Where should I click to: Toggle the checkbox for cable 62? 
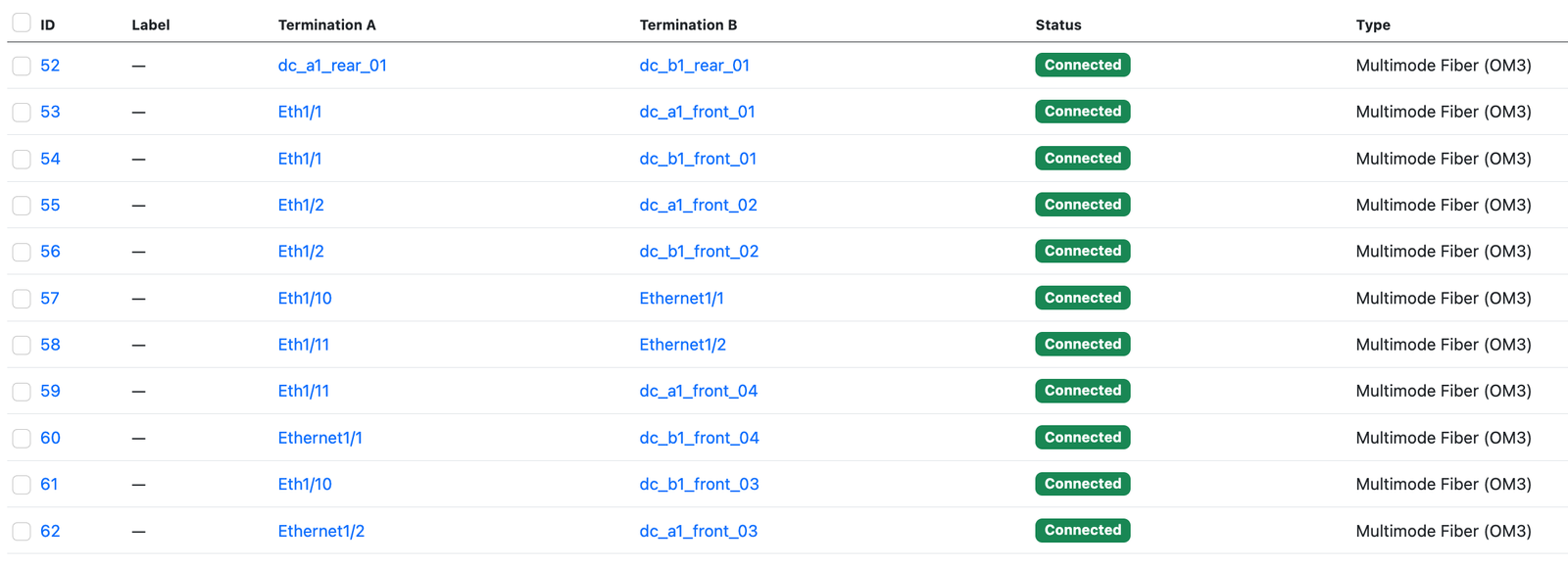click(22, 532)
